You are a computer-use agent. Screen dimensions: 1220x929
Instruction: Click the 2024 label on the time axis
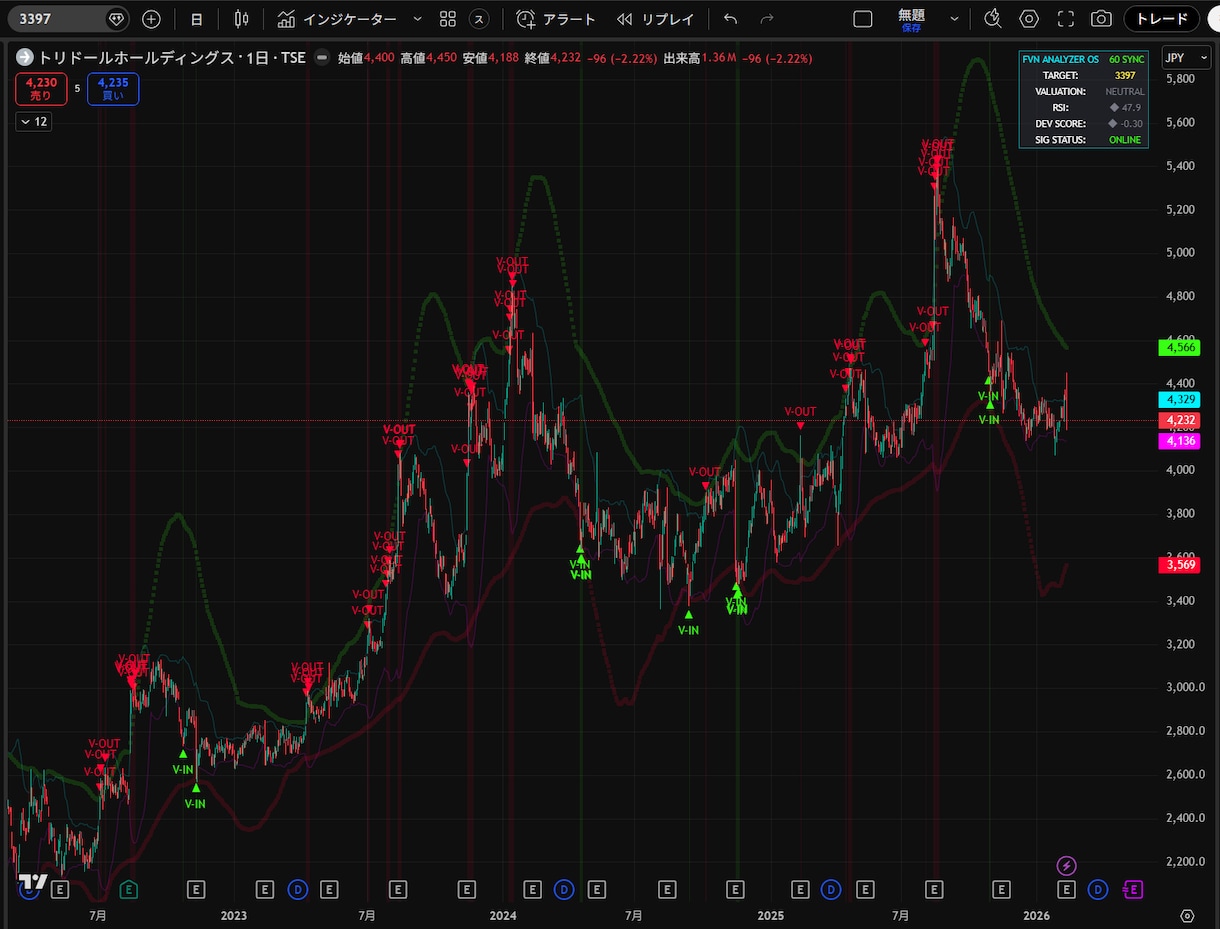tap(503, 915)
